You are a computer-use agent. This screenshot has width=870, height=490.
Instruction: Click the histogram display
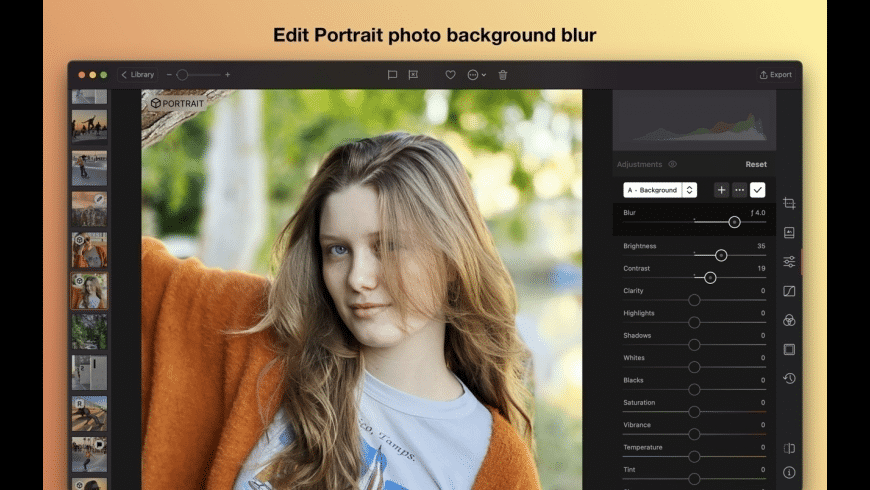point(694,120)
